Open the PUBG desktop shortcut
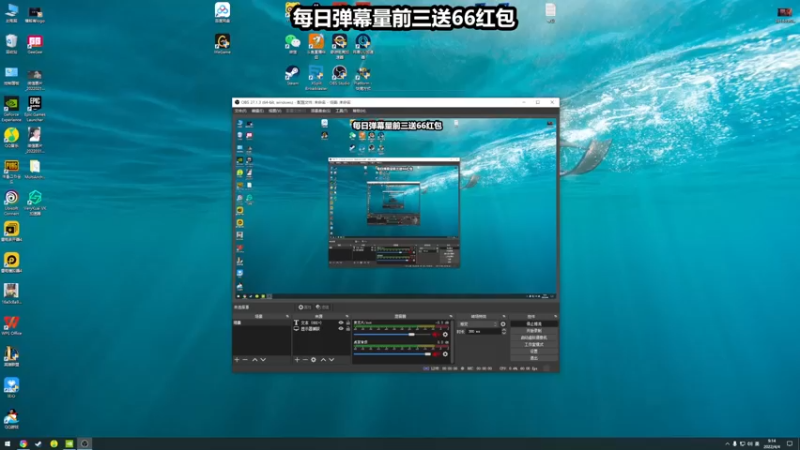 [11, 171]
